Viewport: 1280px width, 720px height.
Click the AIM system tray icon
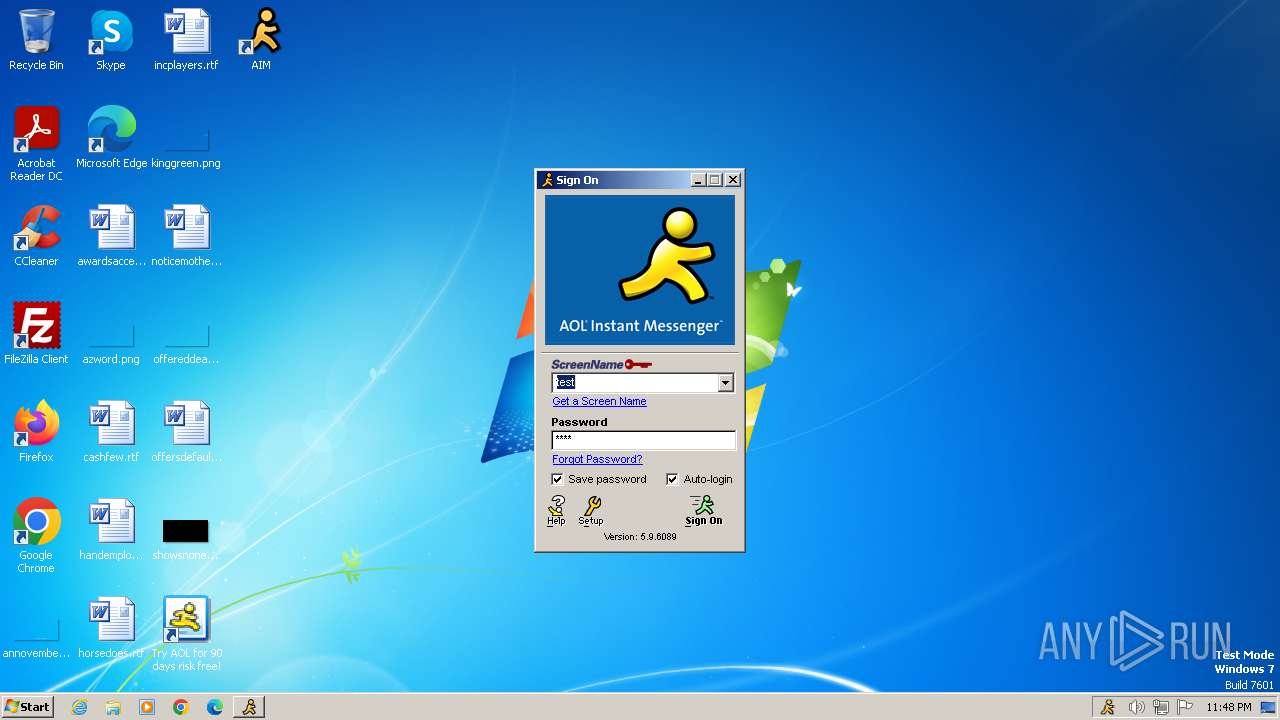(1107, 707)
